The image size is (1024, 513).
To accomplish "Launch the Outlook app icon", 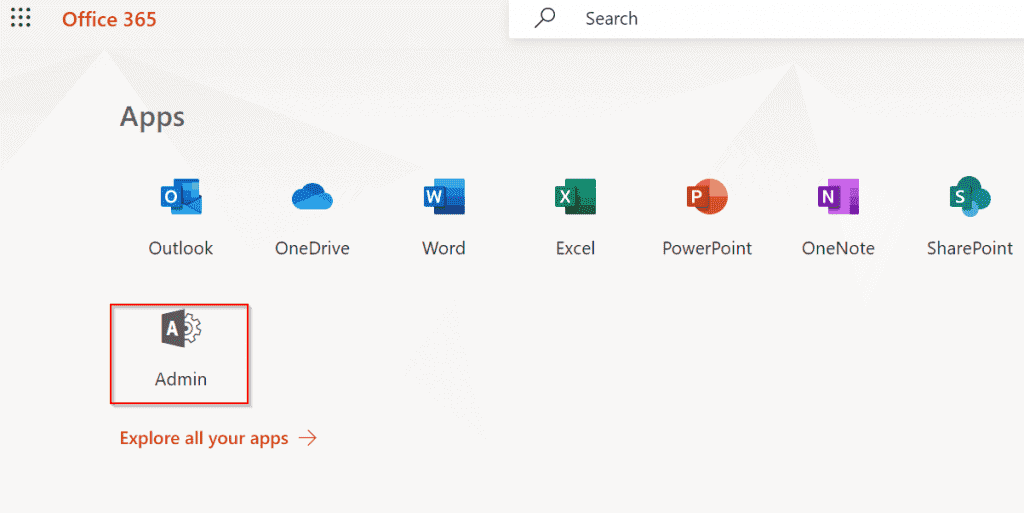I will [x=181, y=196].
